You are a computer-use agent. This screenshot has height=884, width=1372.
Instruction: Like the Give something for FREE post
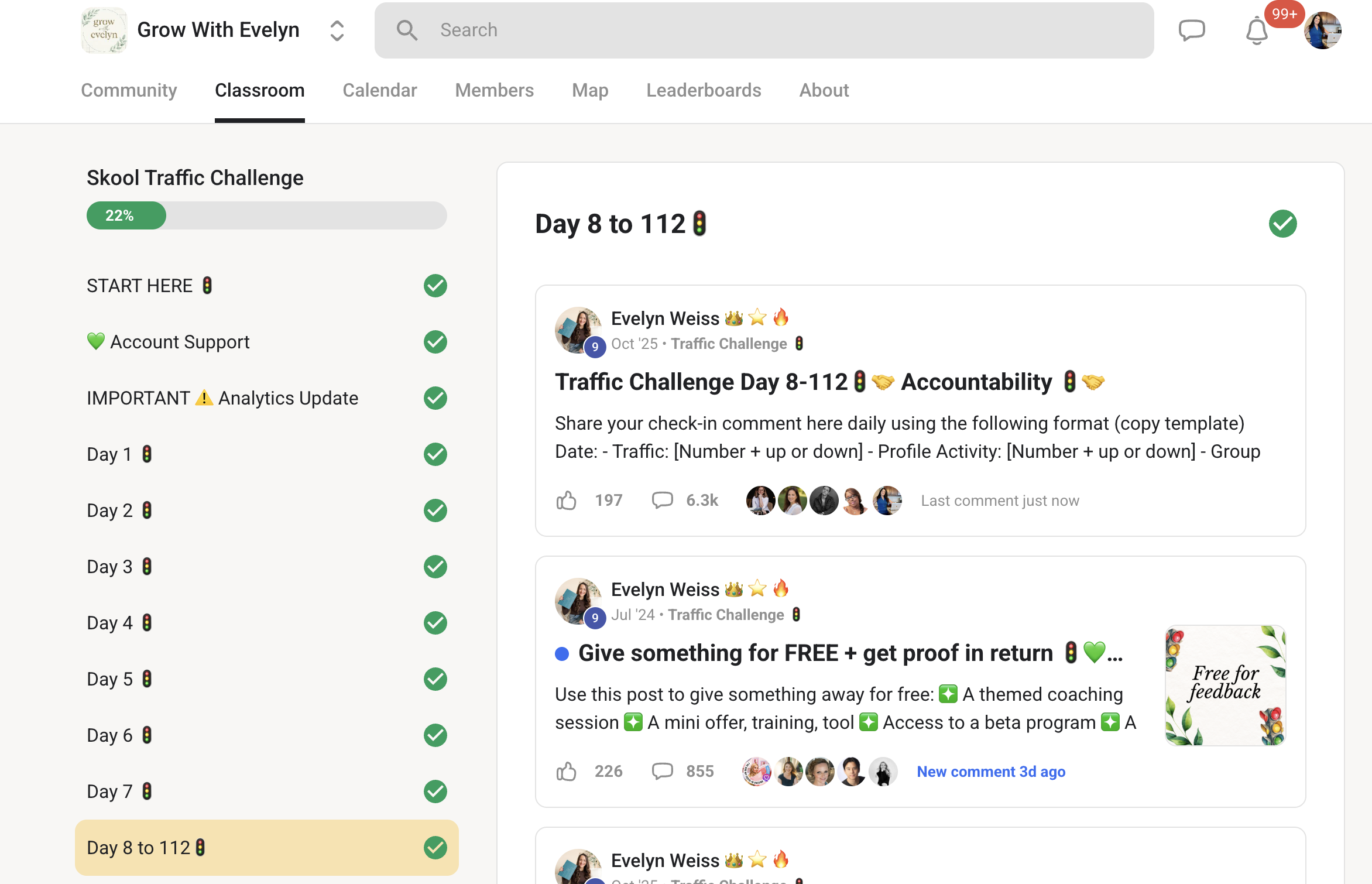click(566, 772)
